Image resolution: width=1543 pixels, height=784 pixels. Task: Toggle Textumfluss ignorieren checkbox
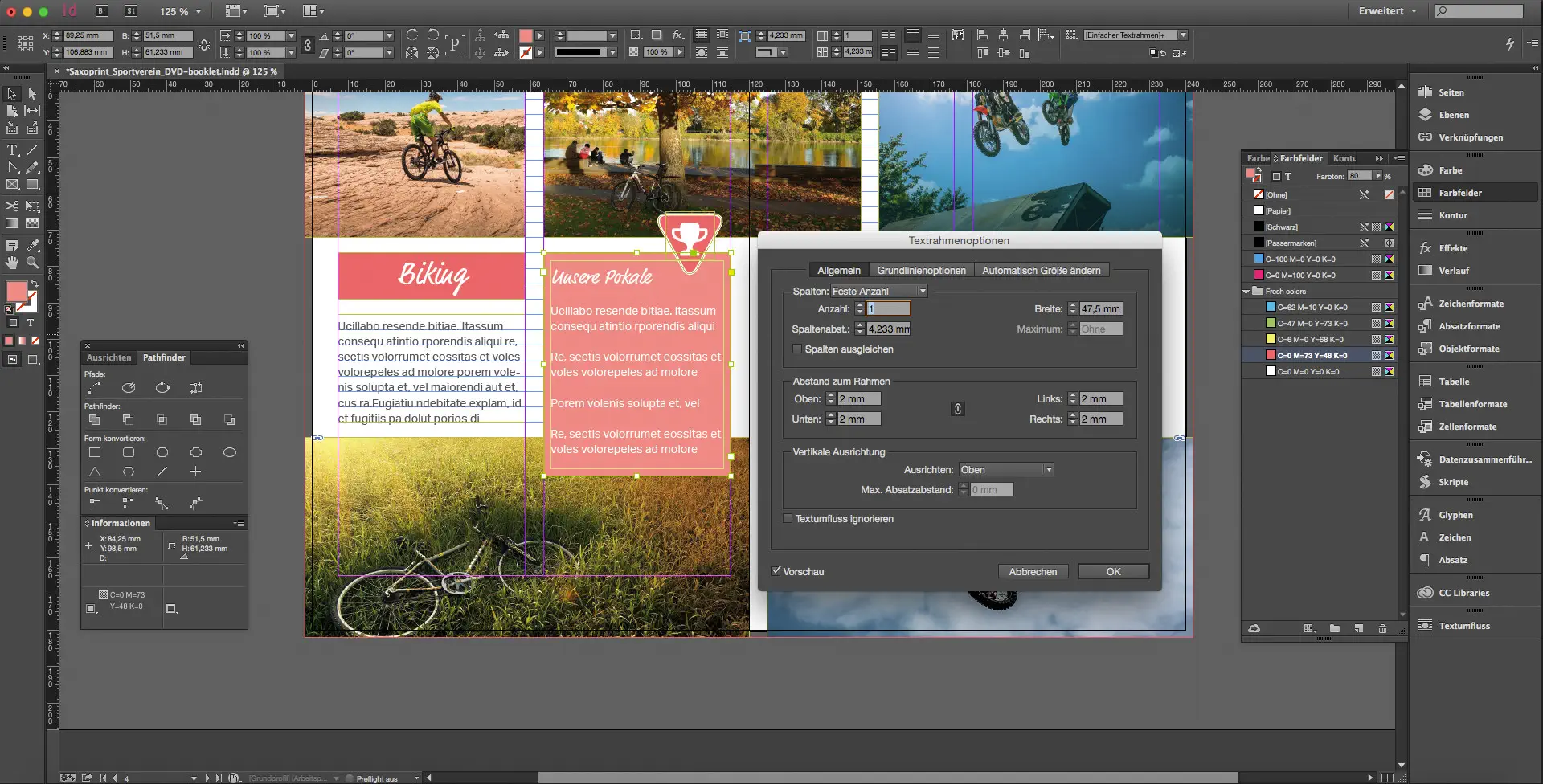pyautogui.click(x=788, y=519)
